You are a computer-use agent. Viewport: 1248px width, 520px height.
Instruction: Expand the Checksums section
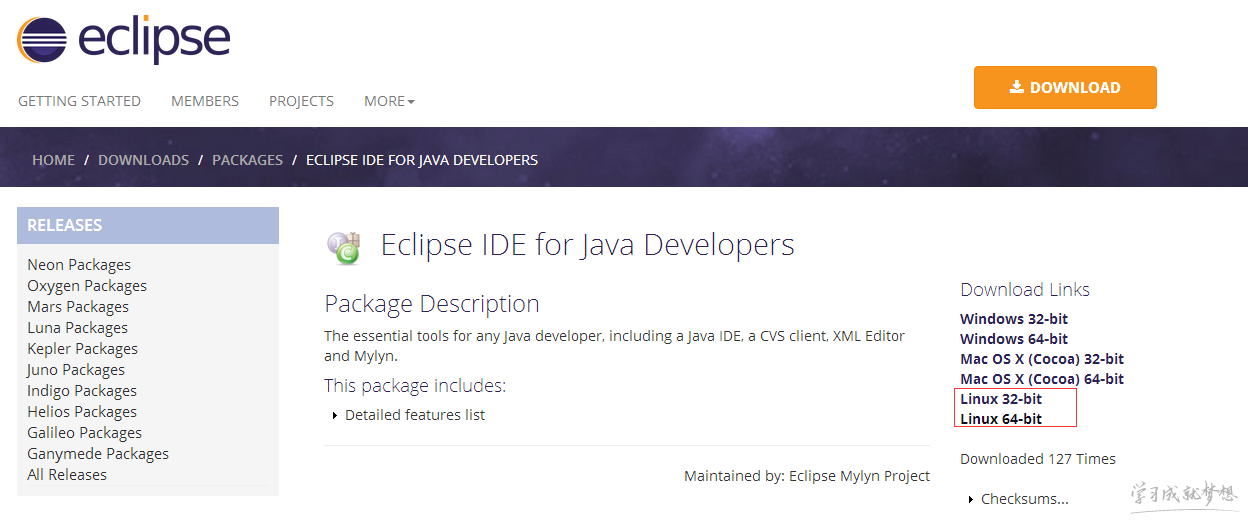(1019, 499)
